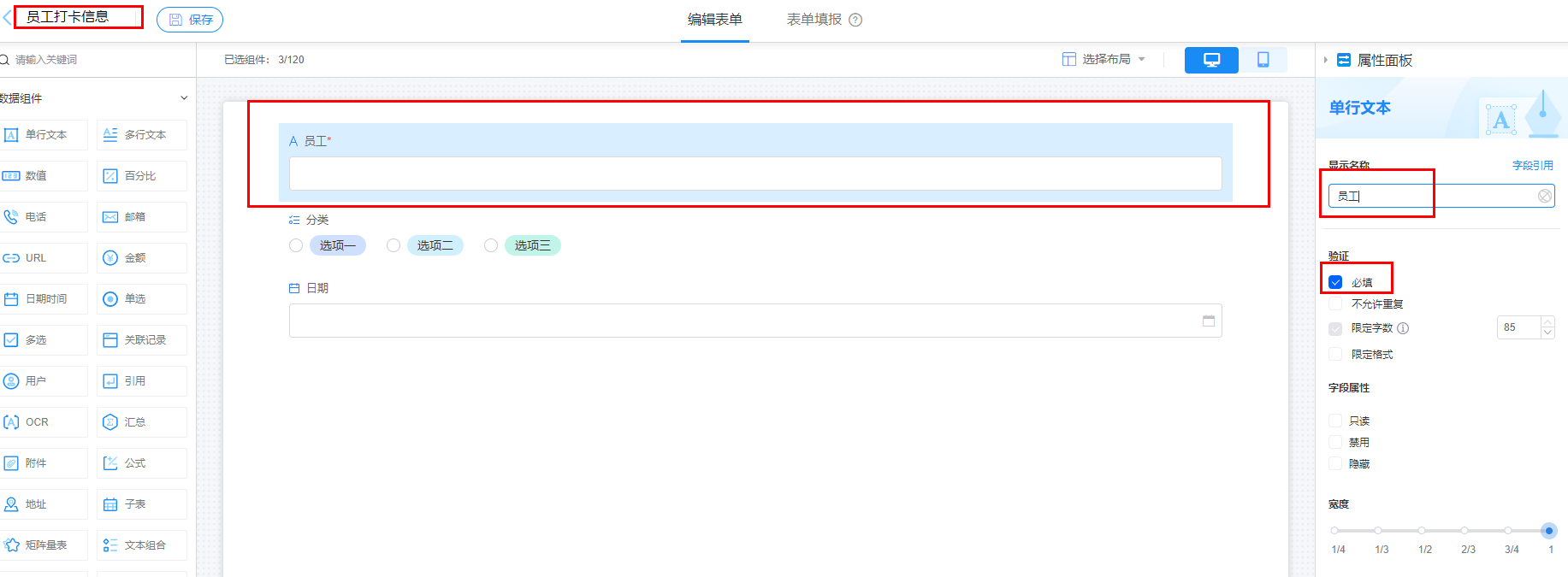
Task: Open the 选择布局 layout dropdown
Action: pyautogui.click(x=1104, y=59)
